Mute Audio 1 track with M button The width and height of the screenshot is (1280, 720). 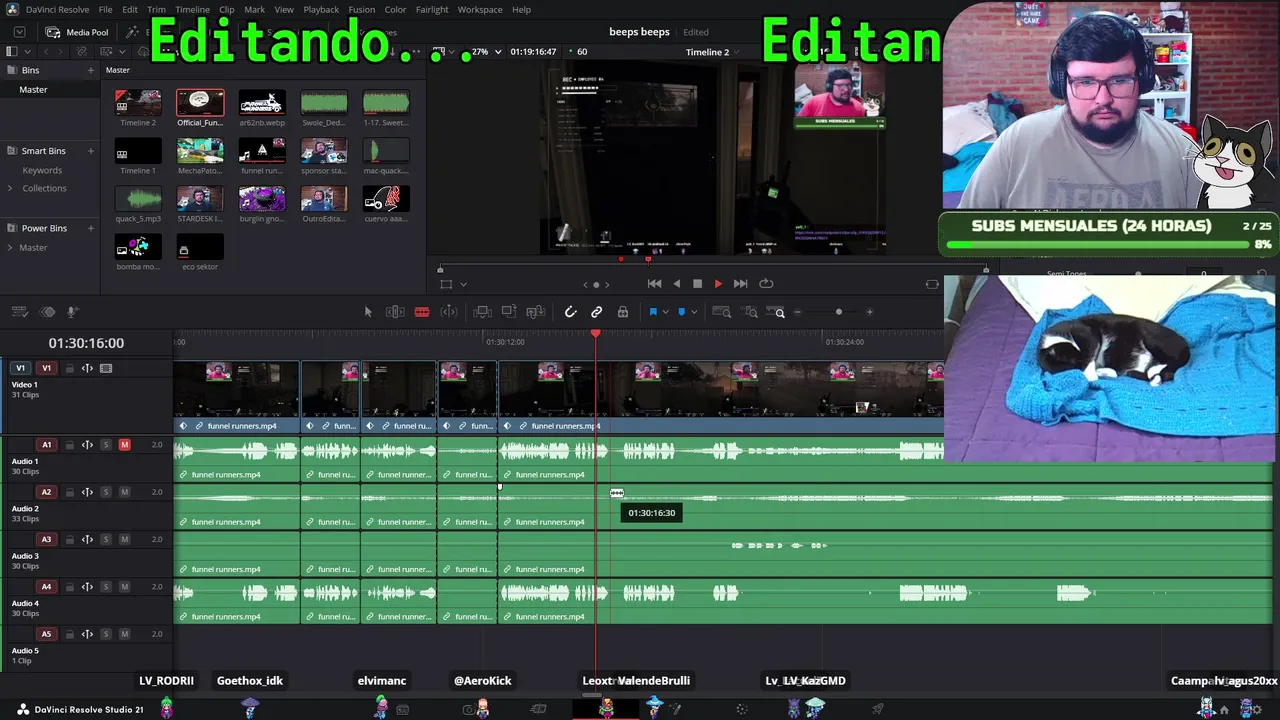click(x=125, y=445)
